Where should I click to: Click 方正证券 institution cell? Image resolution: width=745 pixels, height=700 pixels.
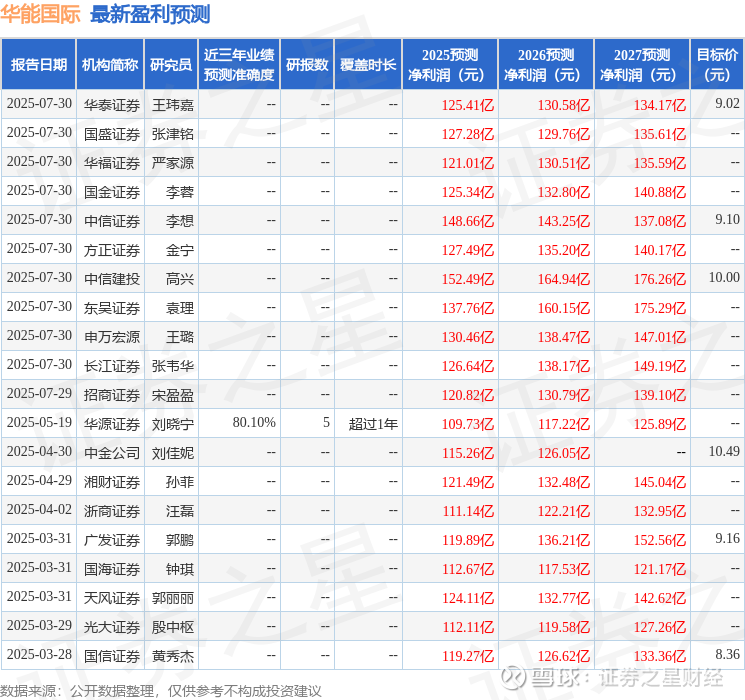click(x=112, y=250)
